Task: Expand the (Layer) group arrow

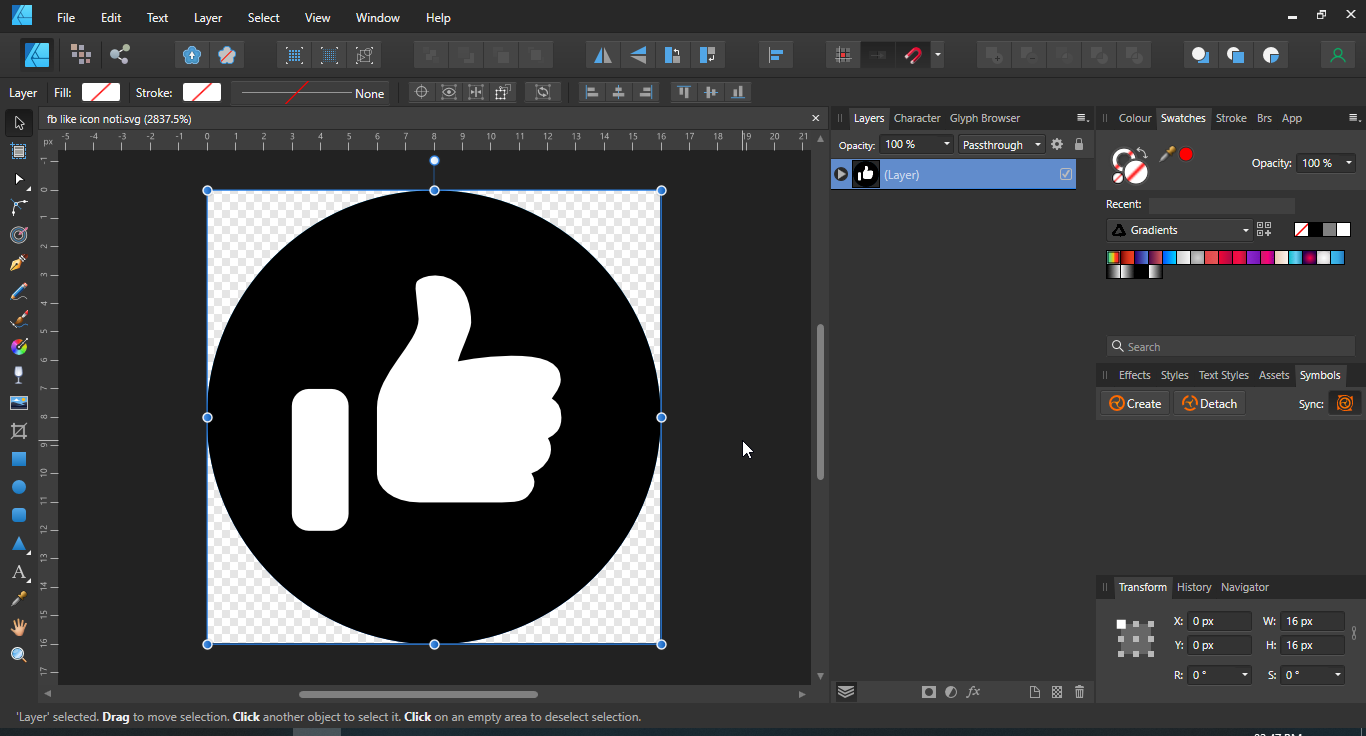Action: pyautogui.click(x=841, y=174)
